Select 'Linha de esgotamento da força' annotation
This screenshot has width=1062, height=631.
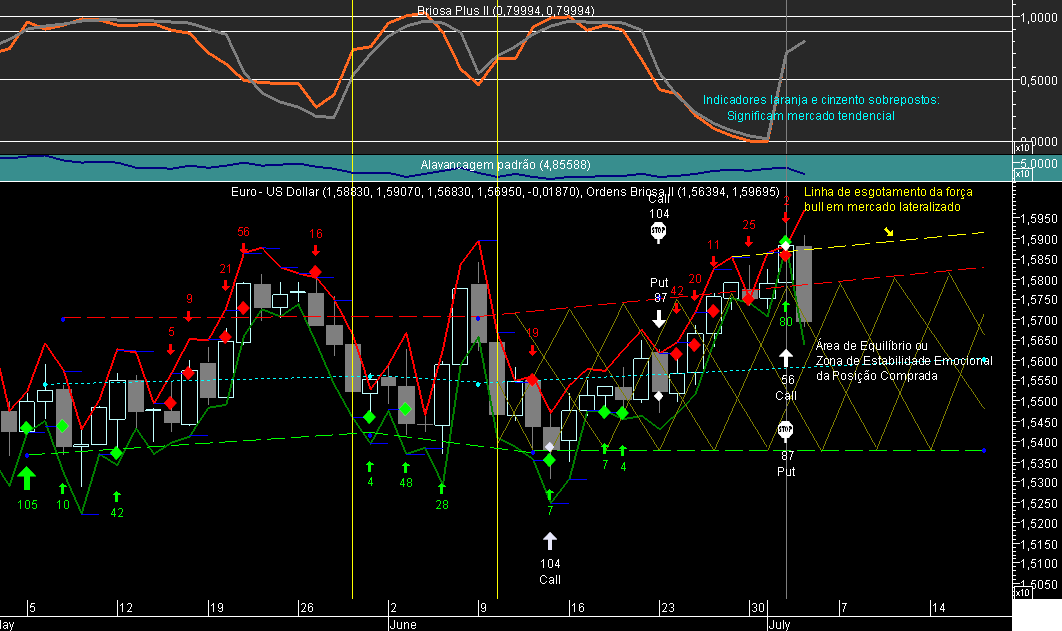pyautogui.click(x=888, y=192)
